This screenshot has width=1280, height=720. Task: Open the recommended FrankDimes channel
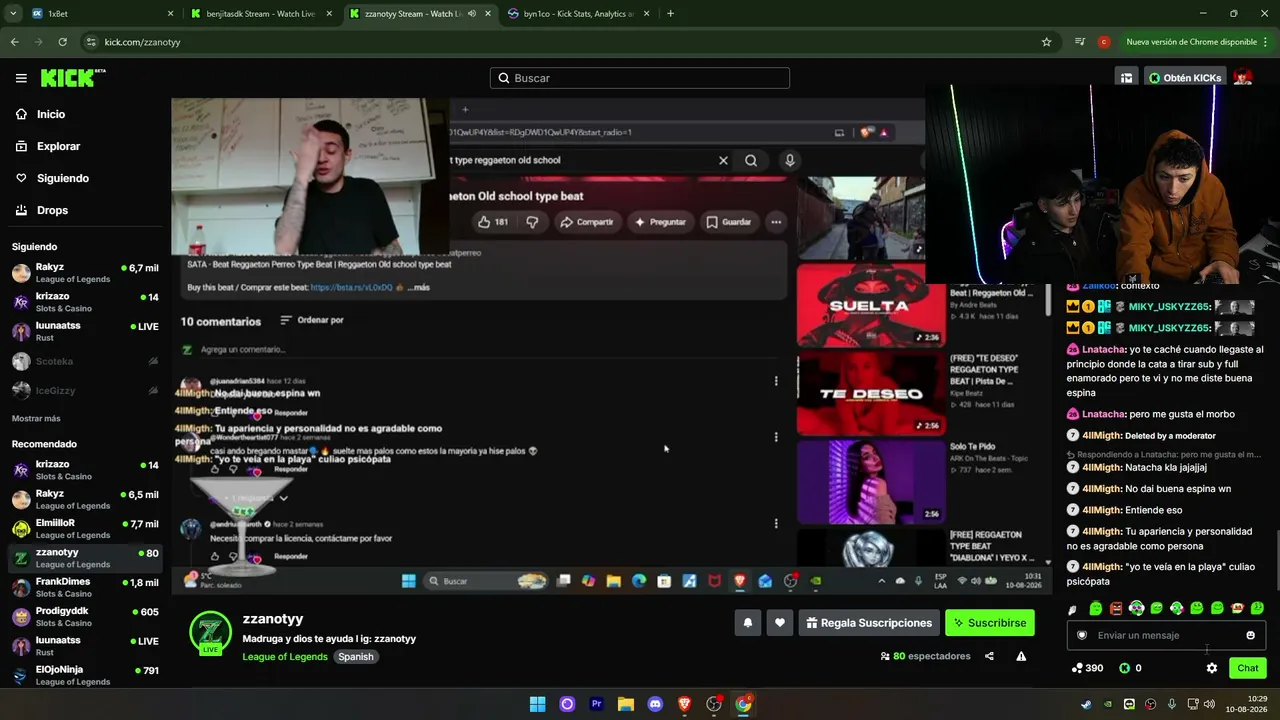(85, 587)
